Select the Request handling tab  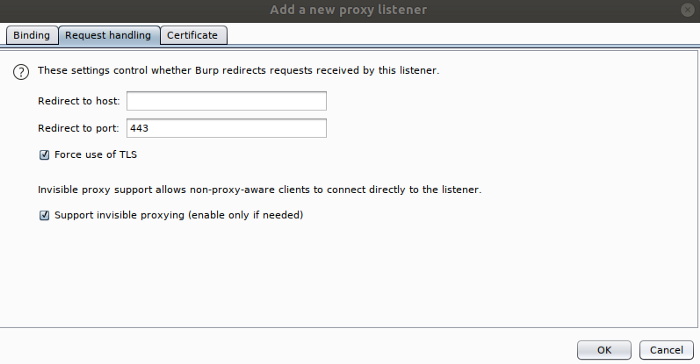coord(108,35)
